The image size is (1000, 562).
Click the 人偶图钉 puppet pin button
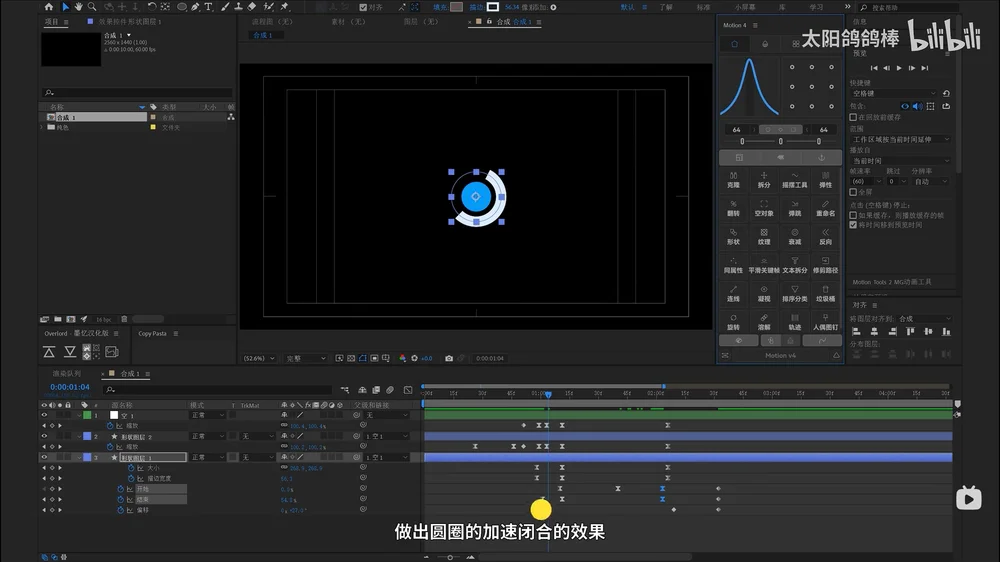click(x=825, y=322)
